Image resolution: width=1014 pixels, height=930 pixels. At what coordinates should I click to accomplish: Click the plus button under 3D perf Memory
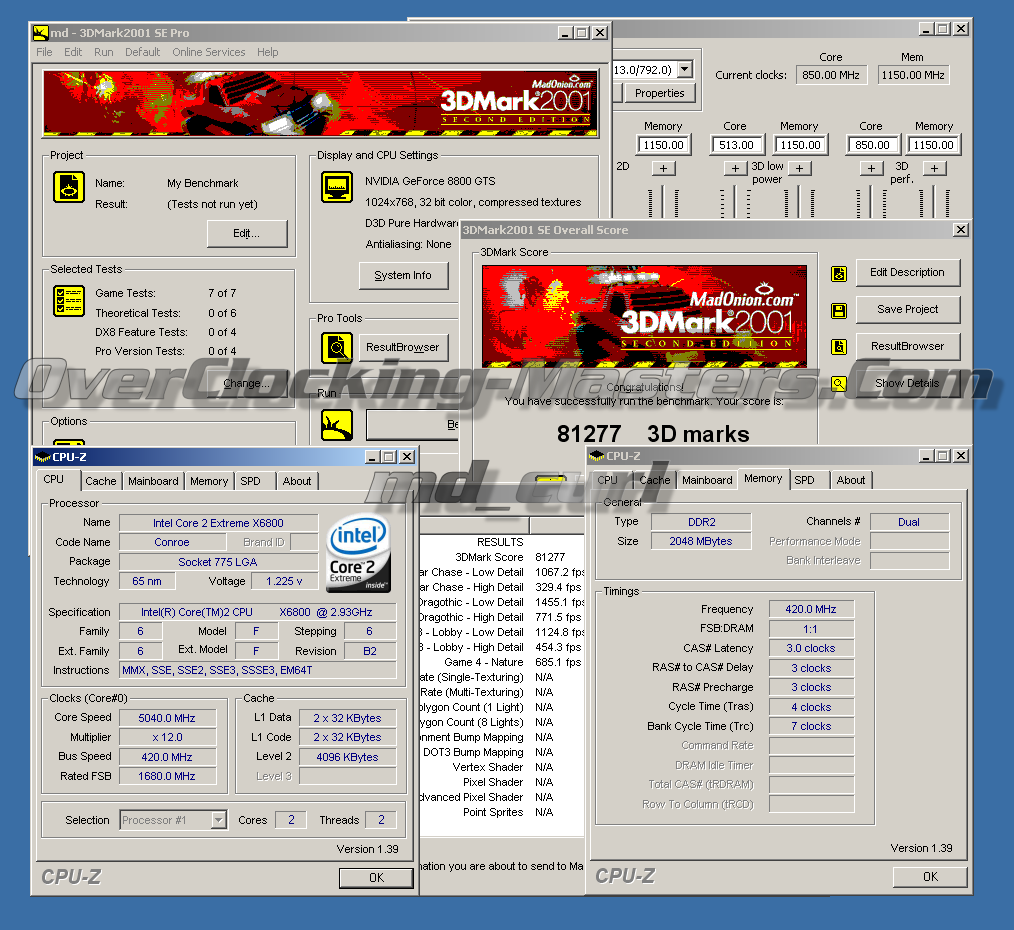(x=934, y=169)
